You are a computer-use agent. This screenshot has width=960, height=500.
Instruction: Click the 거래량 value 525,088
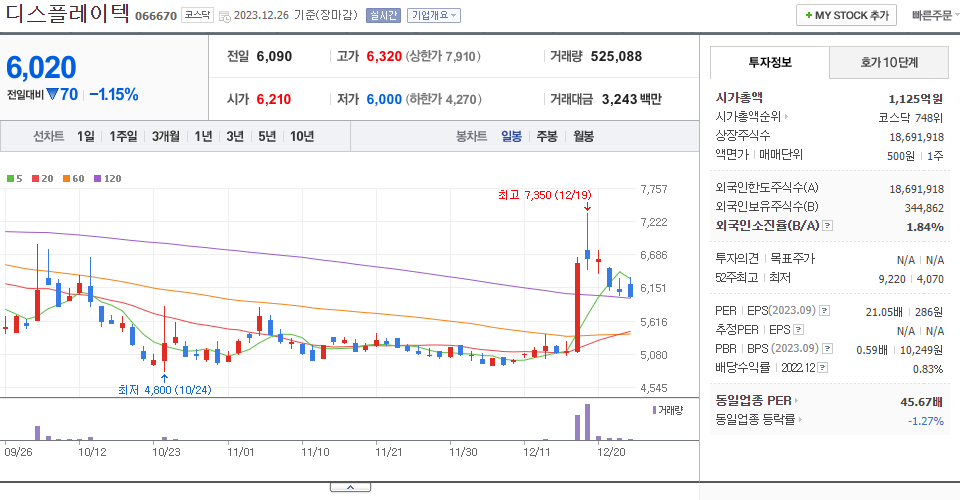click(x=617, y=56)
